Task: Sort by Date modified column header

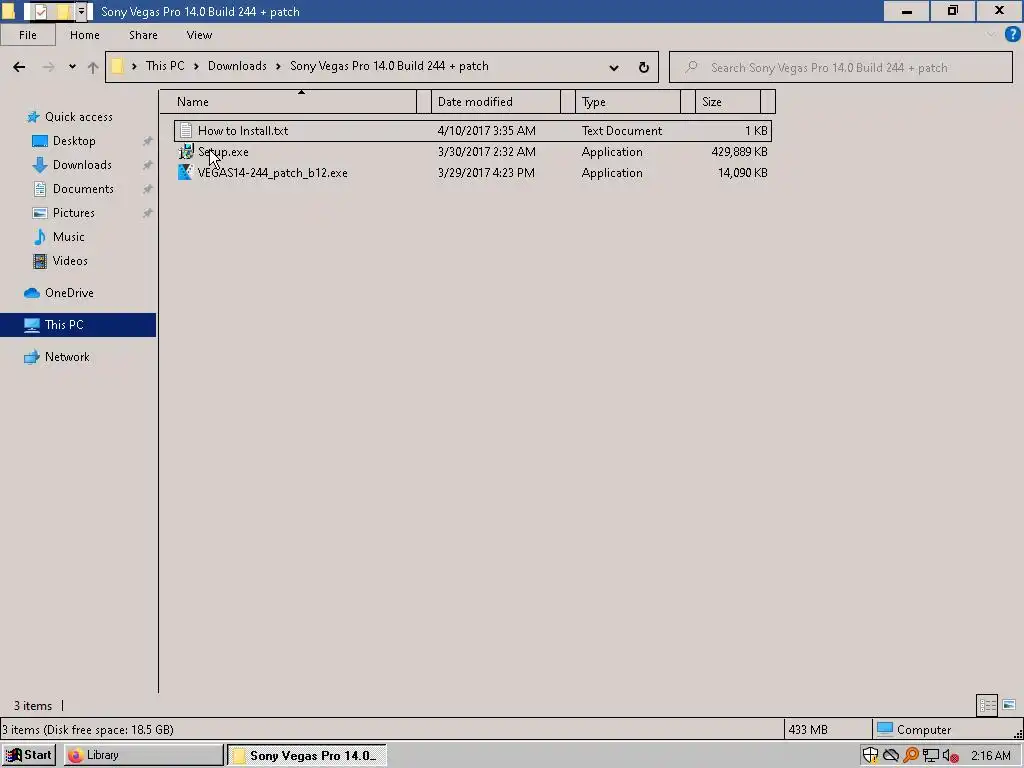Action: (496, 102)
